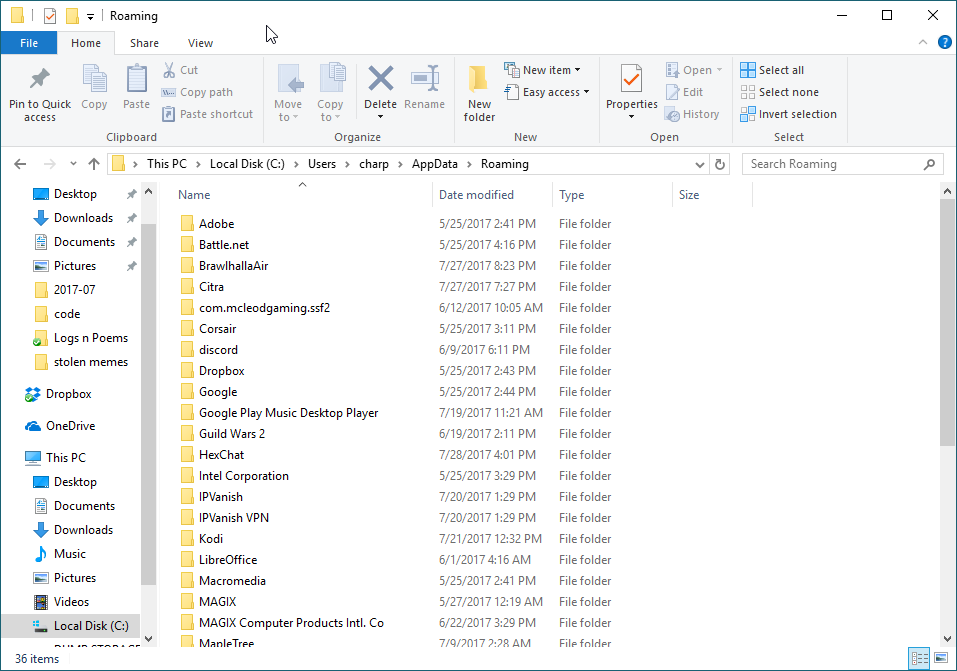Click the Search Roaming input box
This screenshot has width=957, height=671.
(x=835, y=164)
